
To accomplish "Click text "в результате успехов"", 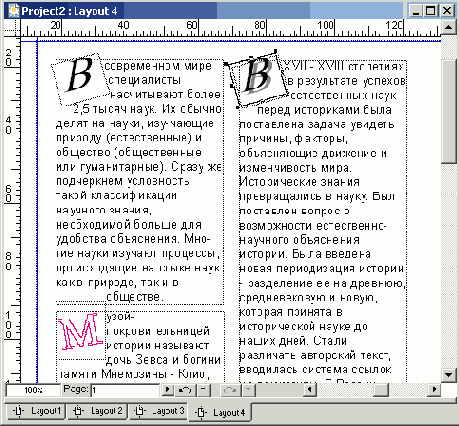I will (346, 81).
